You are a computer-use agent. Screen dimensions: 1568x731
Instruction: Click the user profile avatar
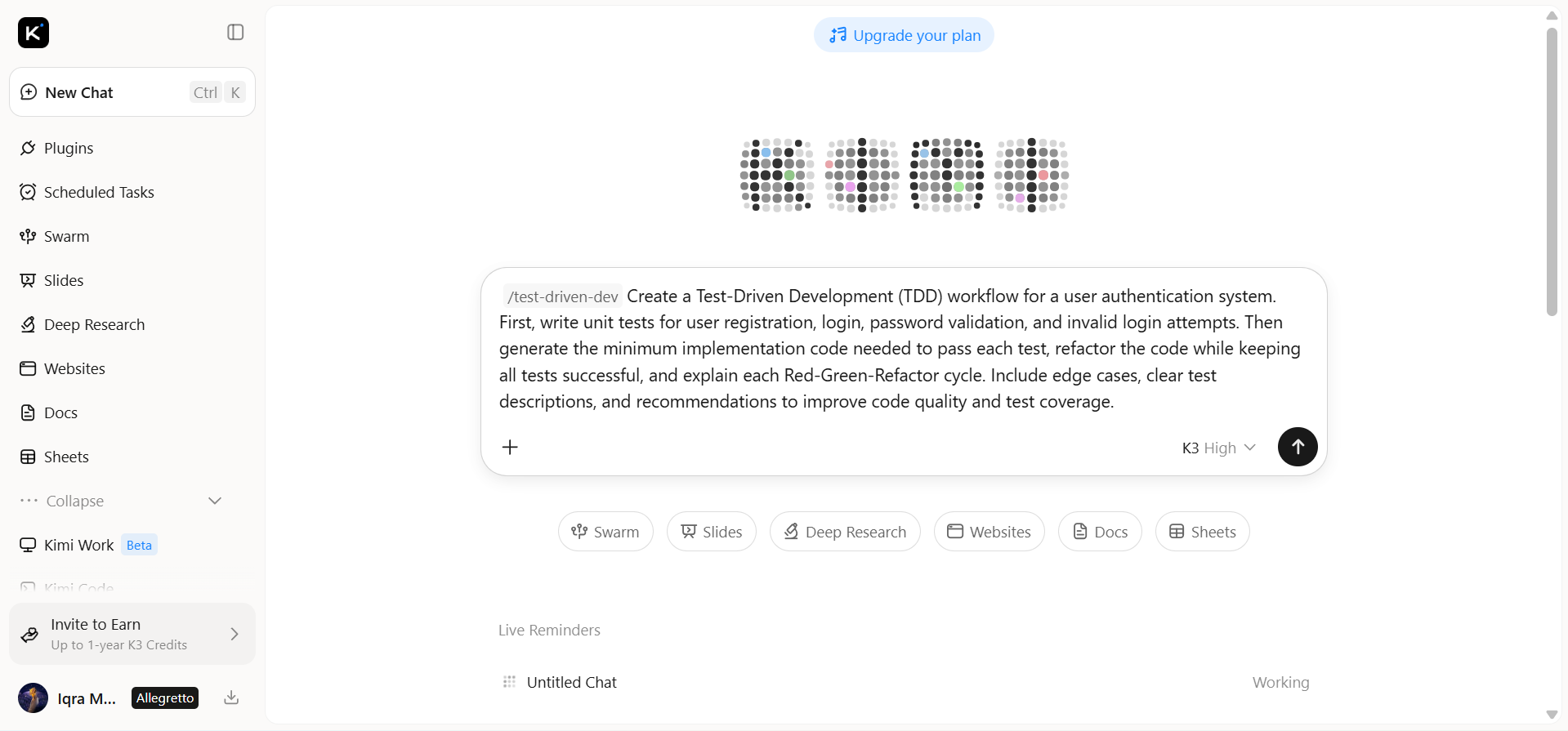pyautogui.click(x=33, y=698)
